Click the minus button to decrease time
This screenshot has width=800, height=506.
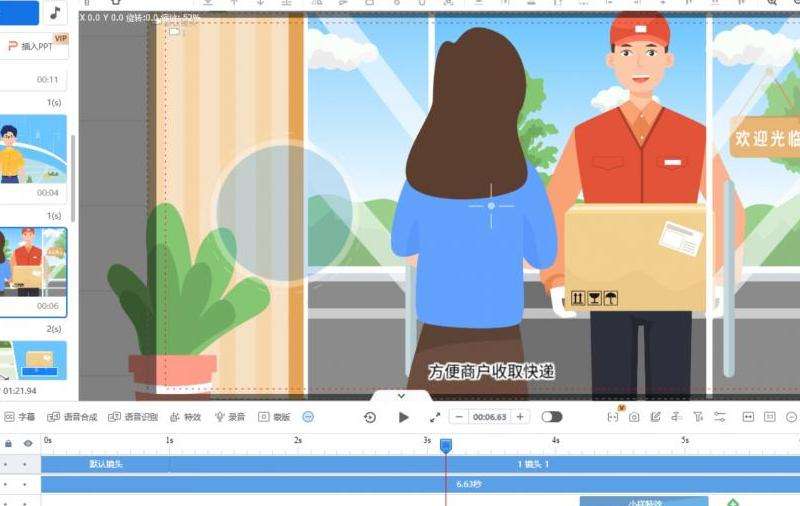[458, 417]
